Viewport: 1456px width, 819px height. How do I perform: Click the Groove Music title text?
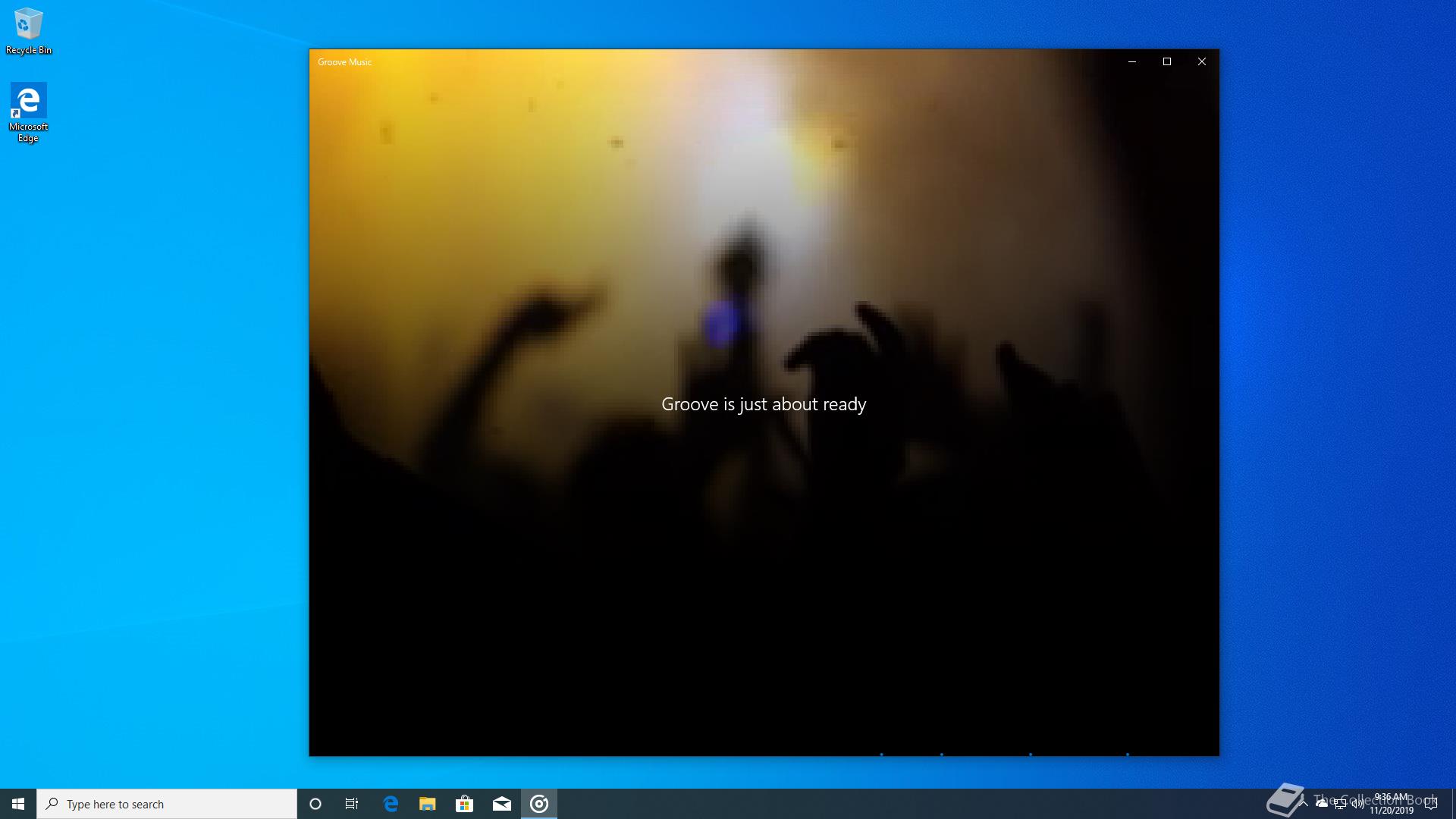click(344, 62)
